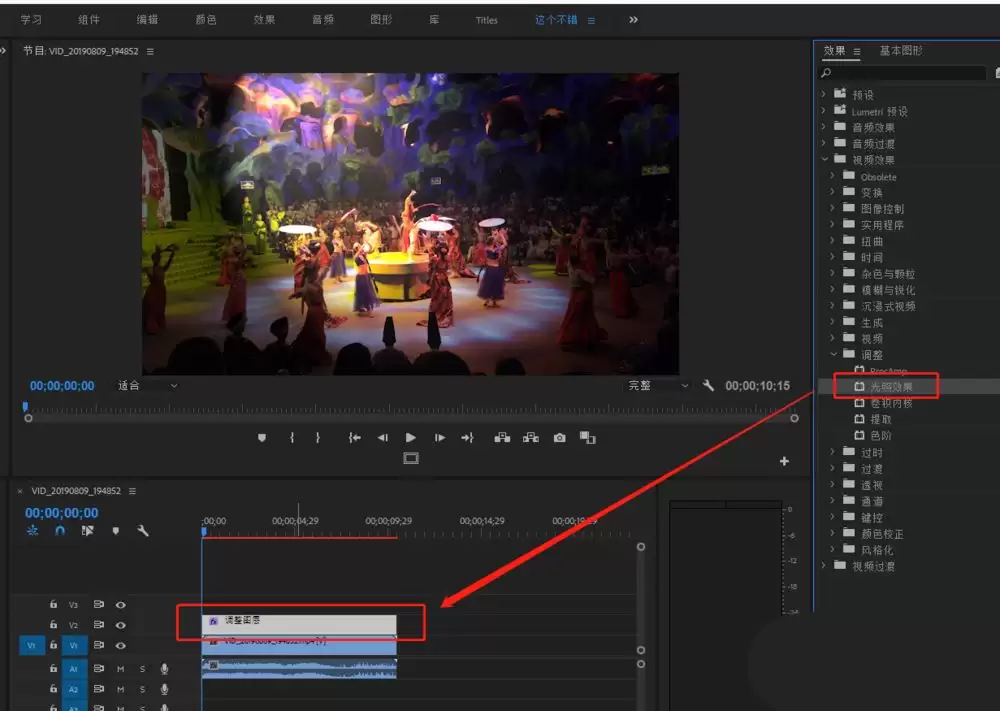Toggle V3 track eye visibility
The height and width of the screenshot is (711, 1000).
point(121,605)
